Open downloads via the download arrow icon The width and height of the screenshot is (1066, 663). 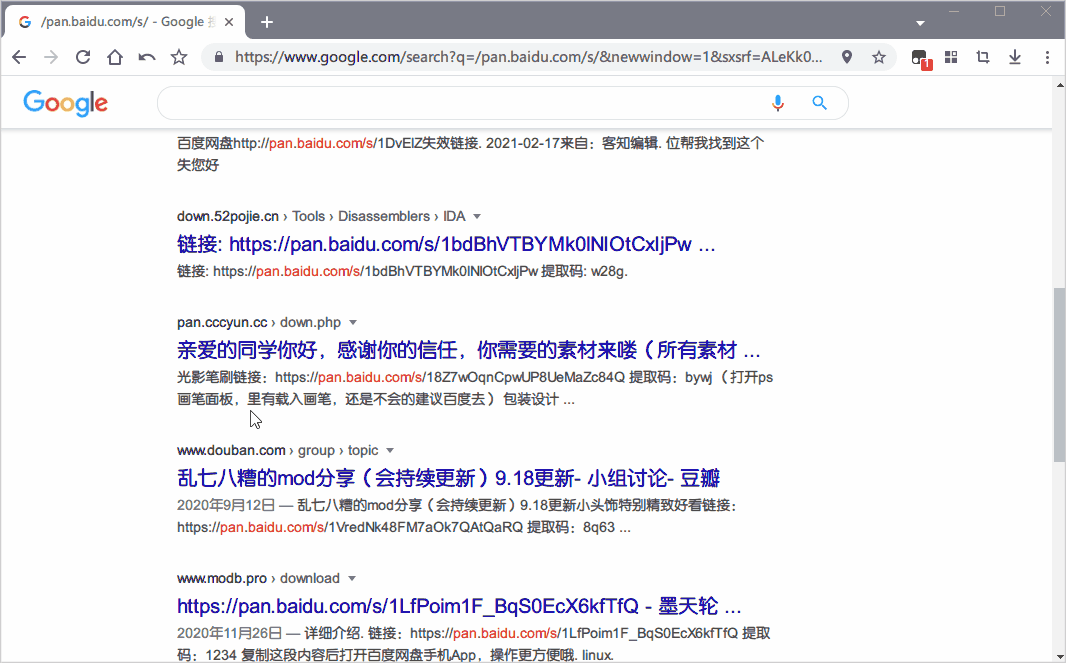coord(1014,57)
